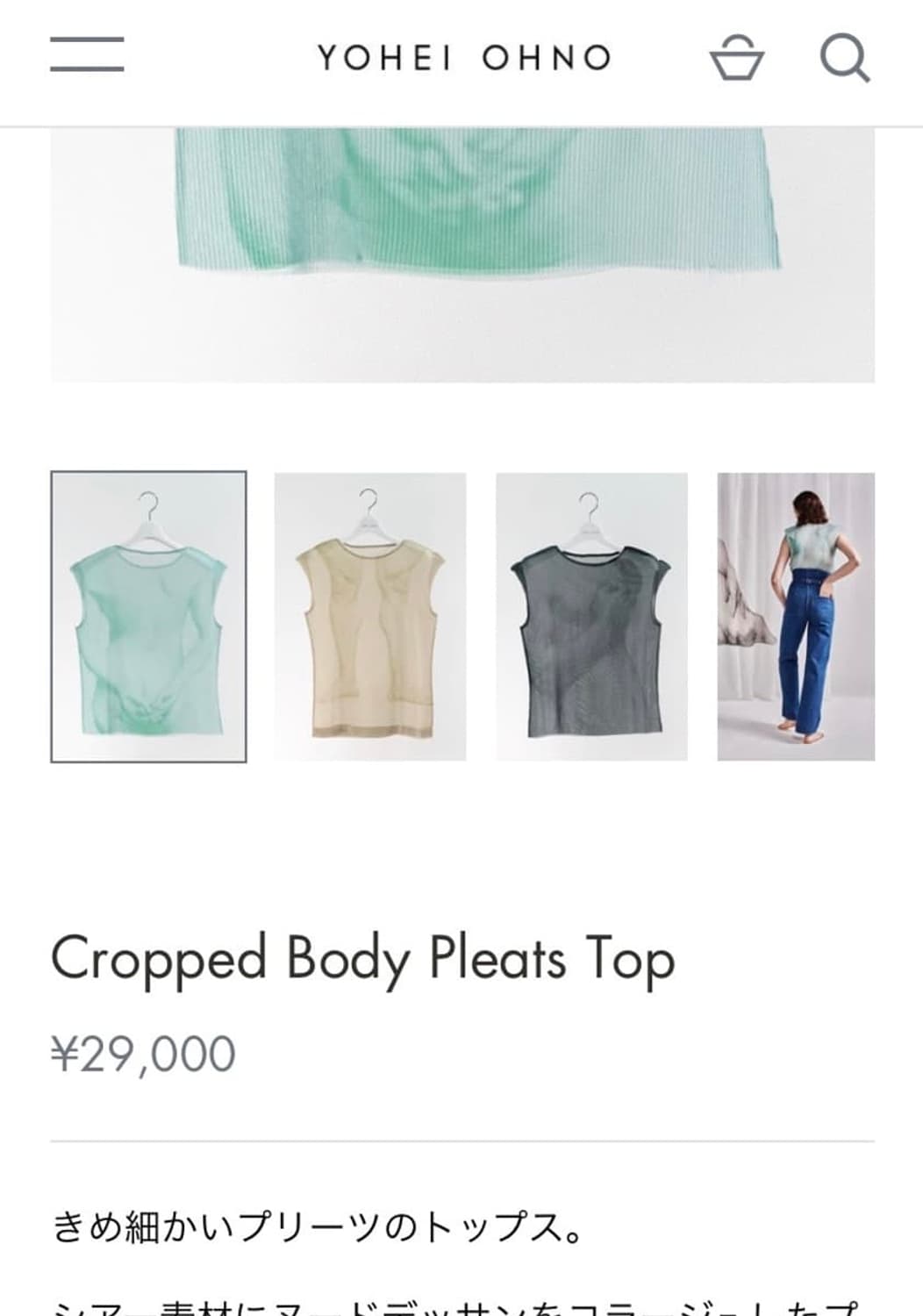This screenshot has height=1316, width=923.
Task: Select the mint green top thumbnail
Action: 148,617
